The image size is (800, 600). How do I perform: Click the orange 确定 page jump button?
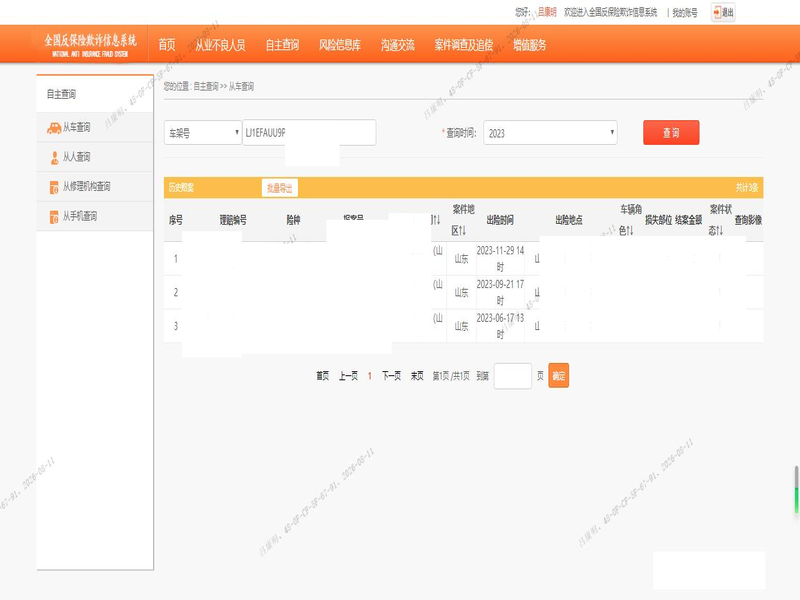(559, 376)
